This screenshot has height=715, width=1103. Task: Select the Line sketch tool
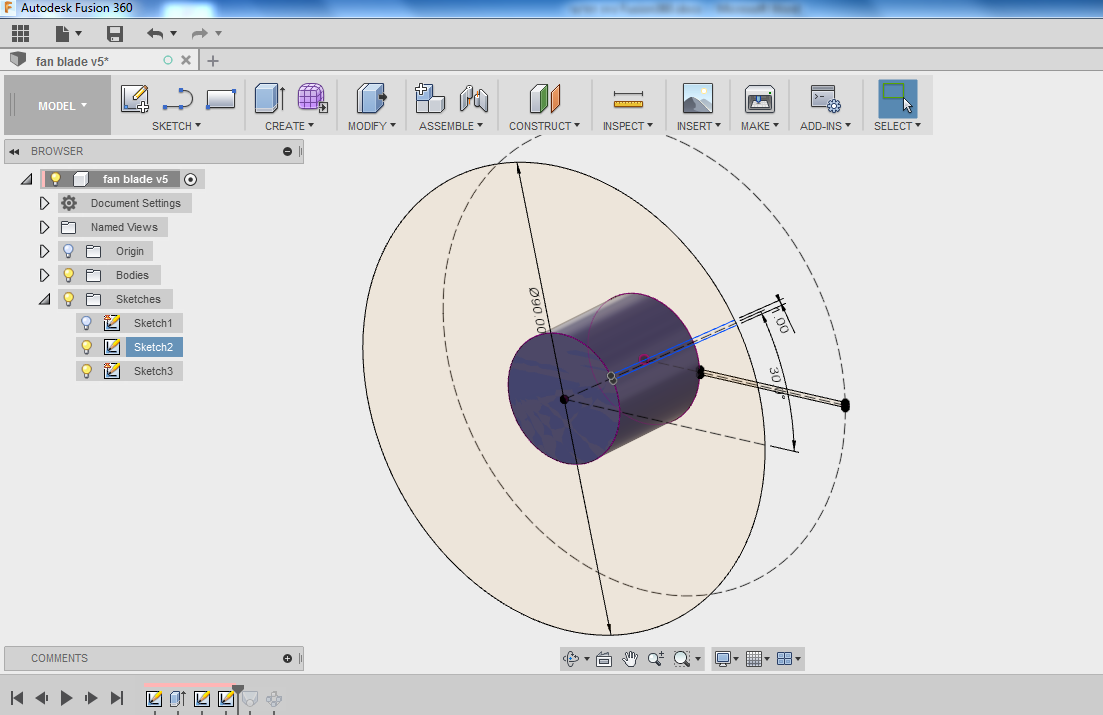[x=178, y=99]
